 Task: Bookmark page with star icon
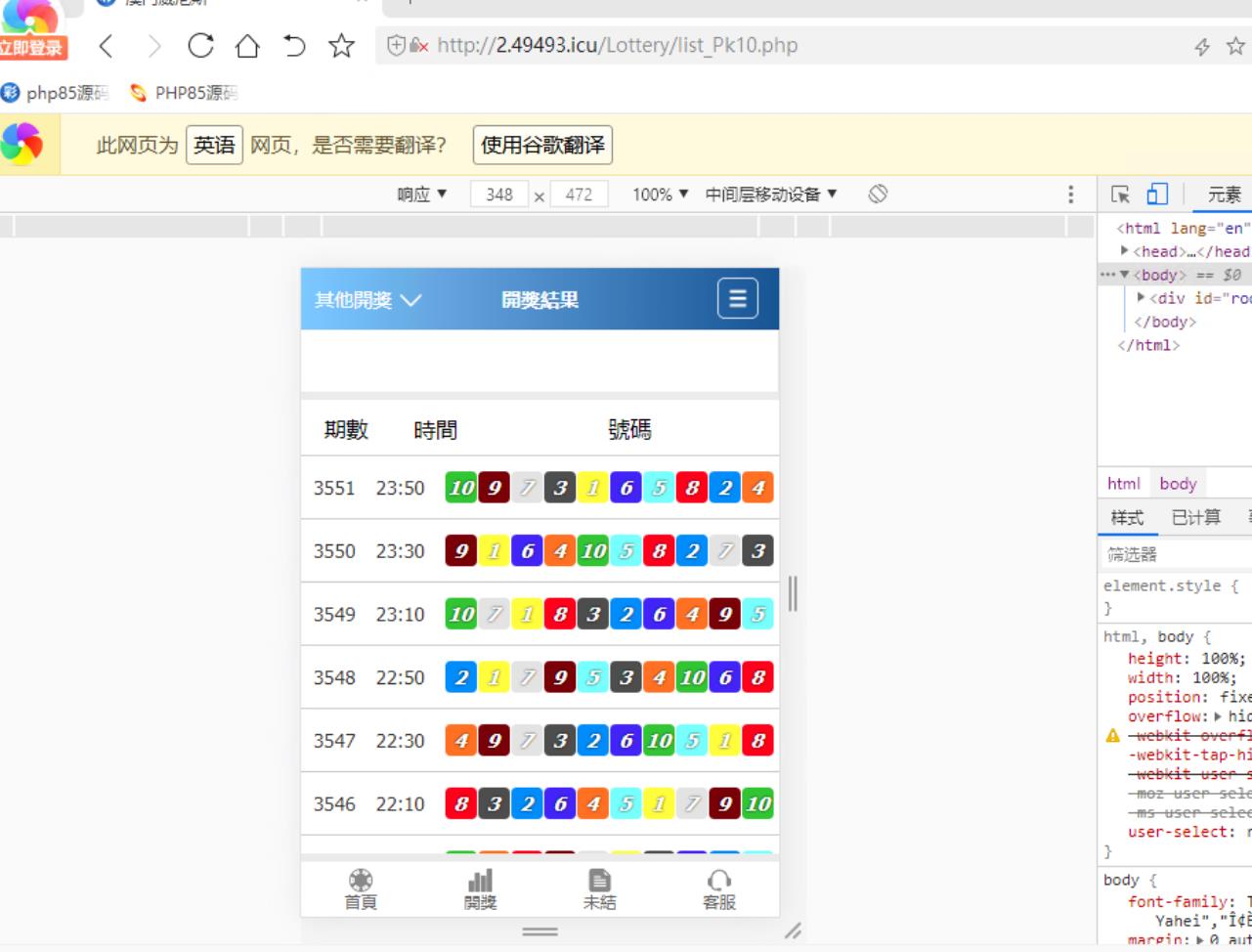[341, 46]
